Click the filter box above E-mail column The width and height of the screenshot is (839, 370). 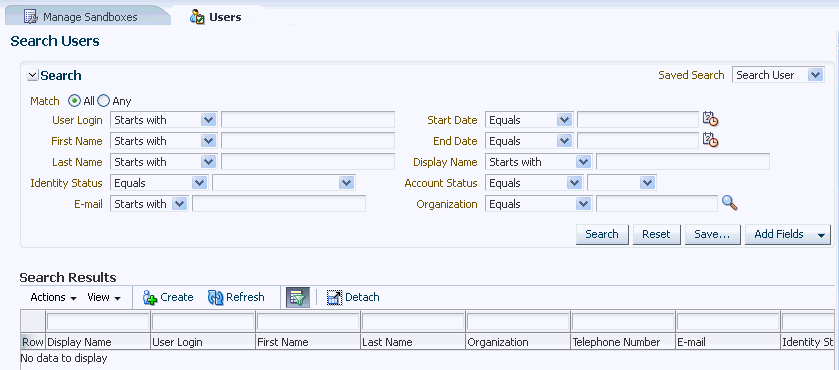tap(727, 322)
